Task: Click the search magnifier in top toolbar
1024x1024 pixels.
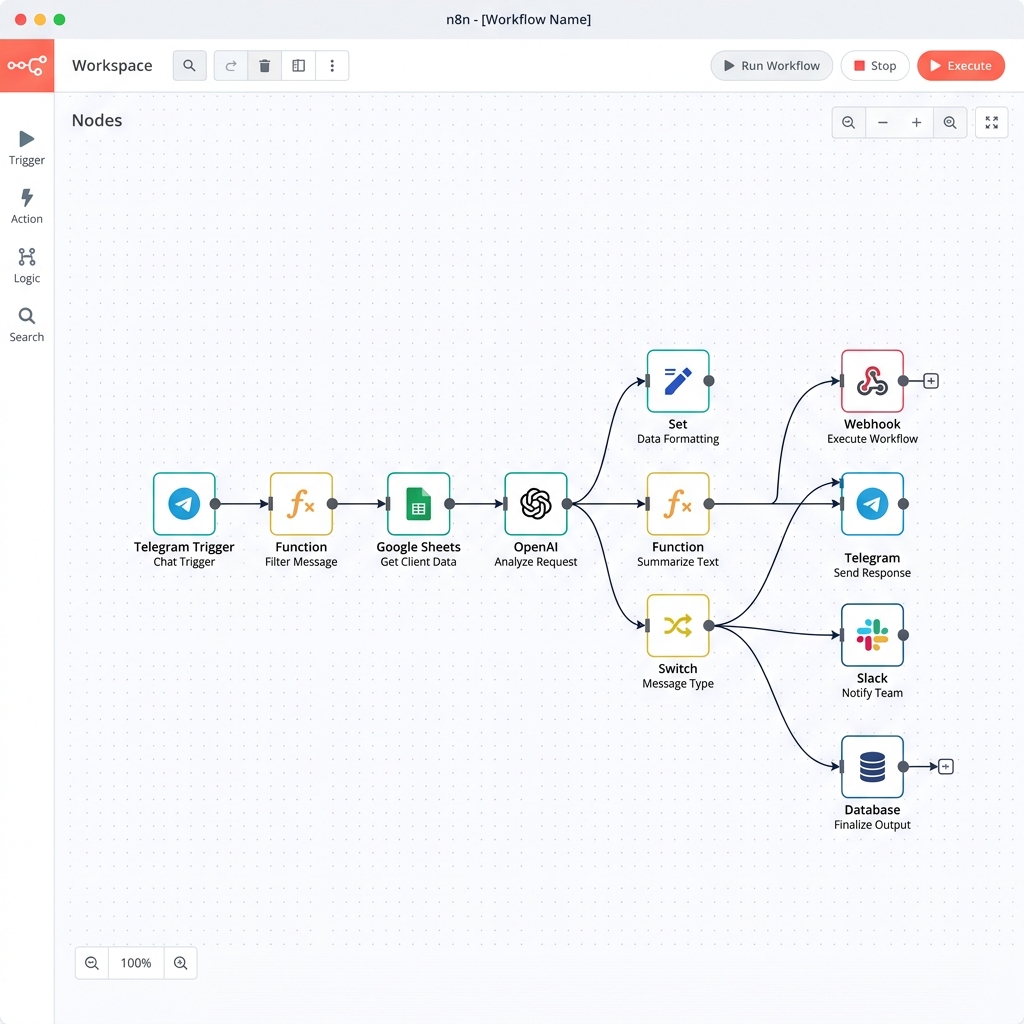Action: point(189,65)
